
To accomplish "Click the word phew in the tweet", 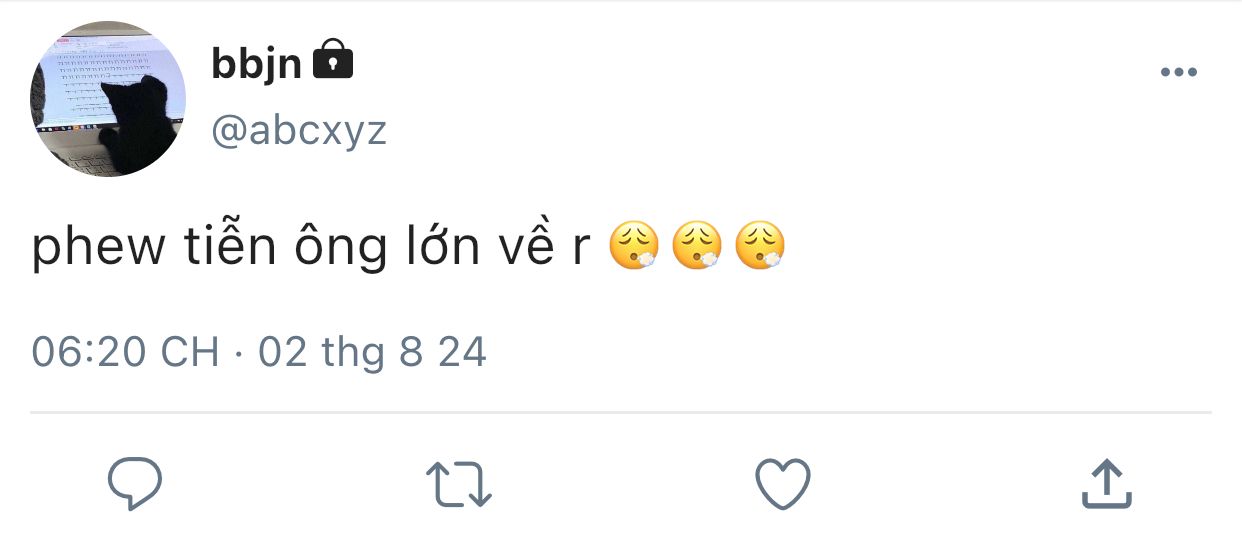I will [98, 249].
